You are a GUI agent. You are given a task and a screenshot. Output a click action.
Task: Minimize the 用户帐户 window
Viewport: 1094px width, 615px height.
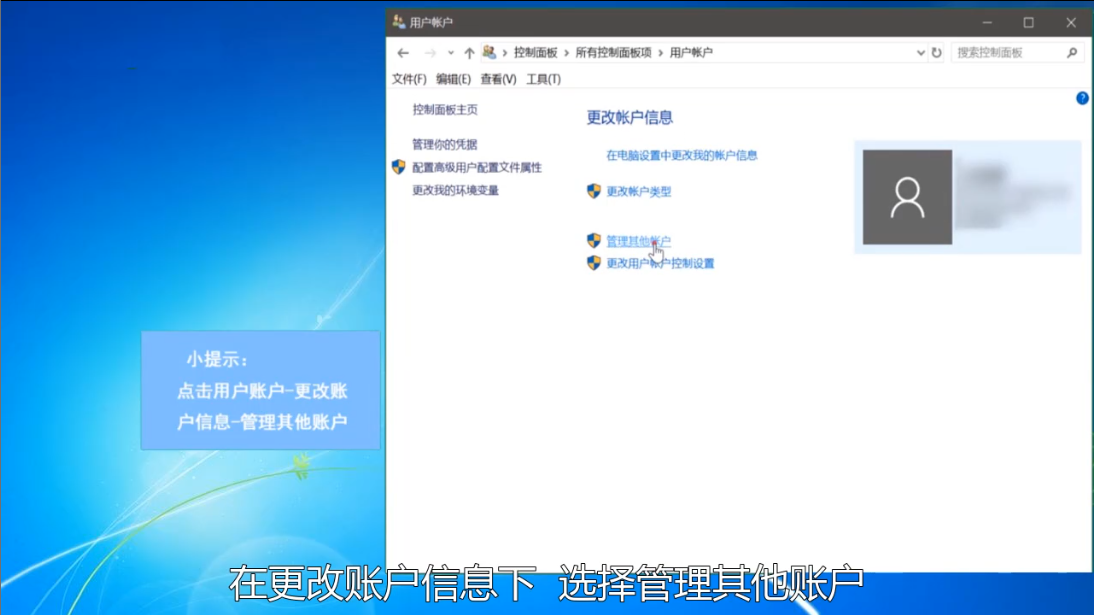(987, 22)
